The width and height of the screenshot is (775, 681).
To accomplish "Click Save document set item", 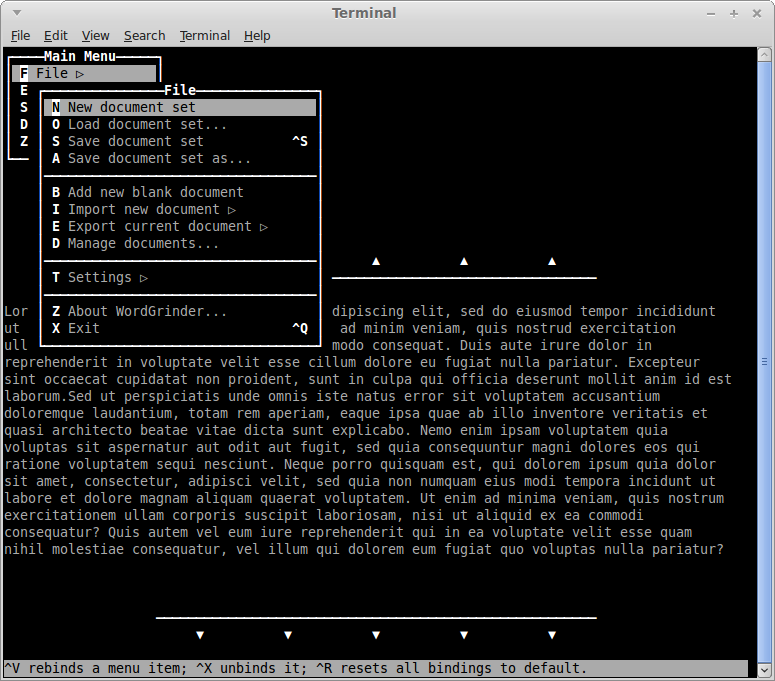I will pyautogui.click(x=135, y=141).
